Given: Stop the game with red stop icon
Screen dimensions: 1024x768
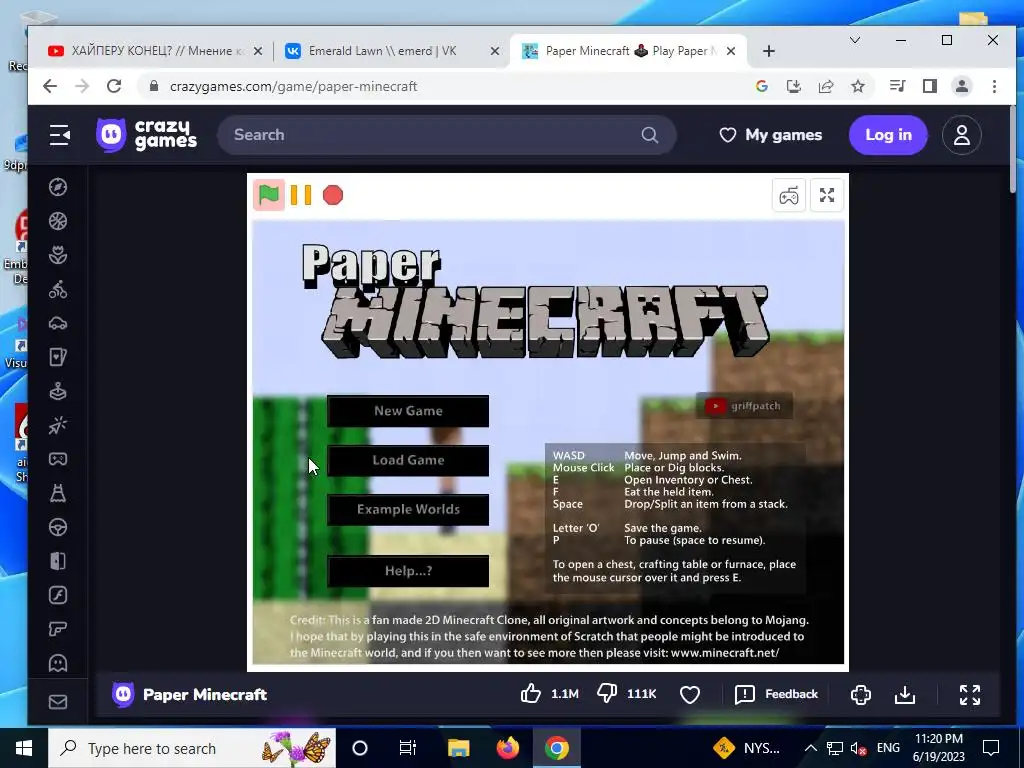Looking at the screenshot, I should (333, 195).
